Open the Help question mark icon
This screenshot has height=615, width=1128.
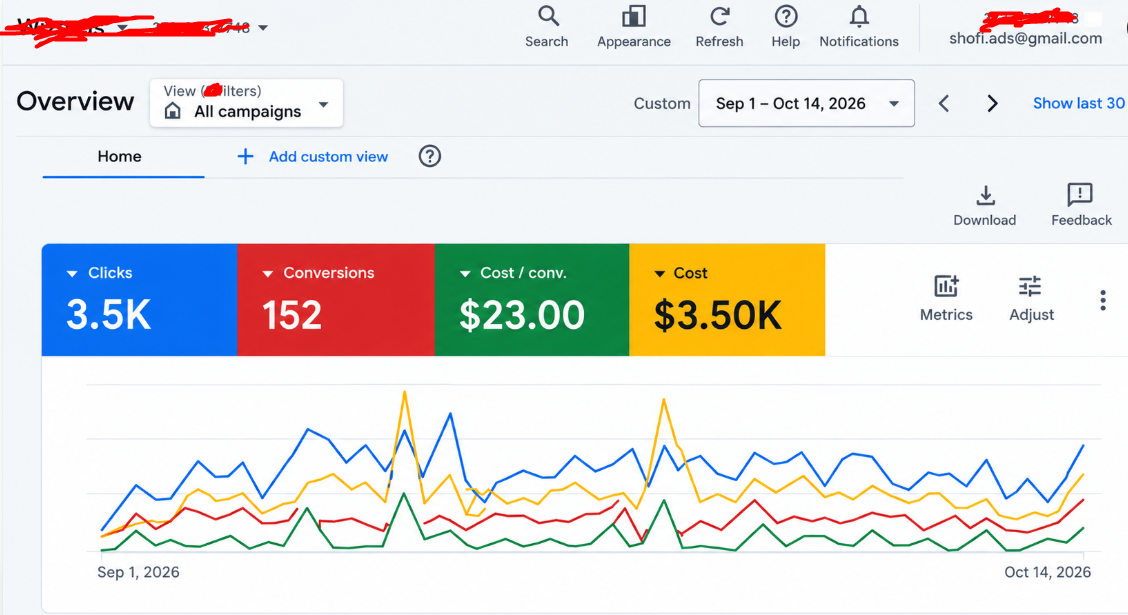786,16
